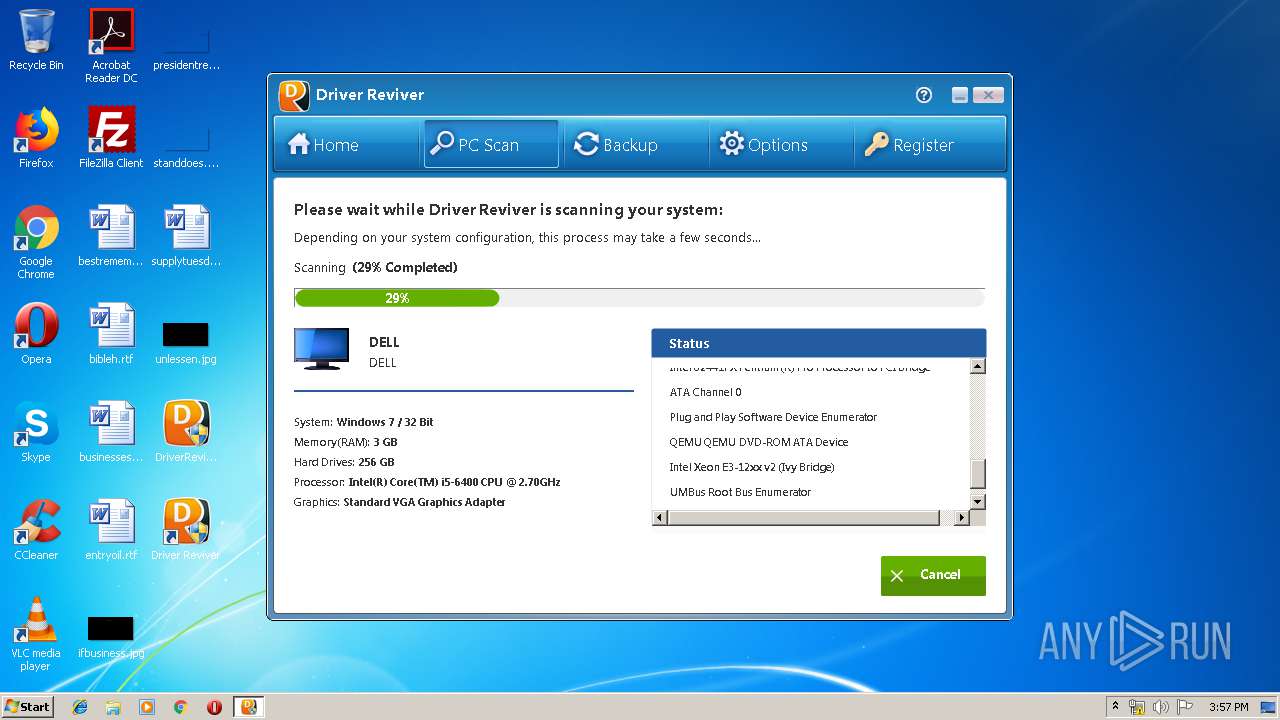Viewport: 1280px width, 720px height.
Task: Click the DELL computer monitor image
Action: 322,349
